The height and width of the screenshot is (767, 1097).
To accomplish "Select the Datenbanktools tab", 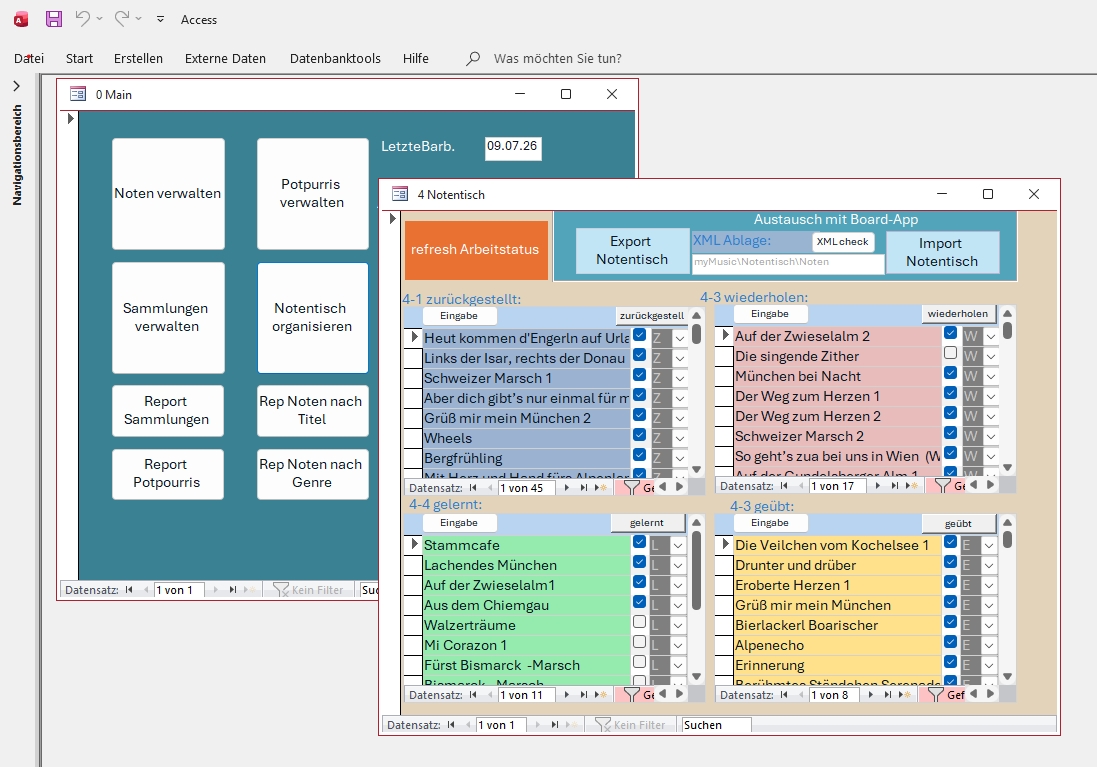I will pos(335,59).
